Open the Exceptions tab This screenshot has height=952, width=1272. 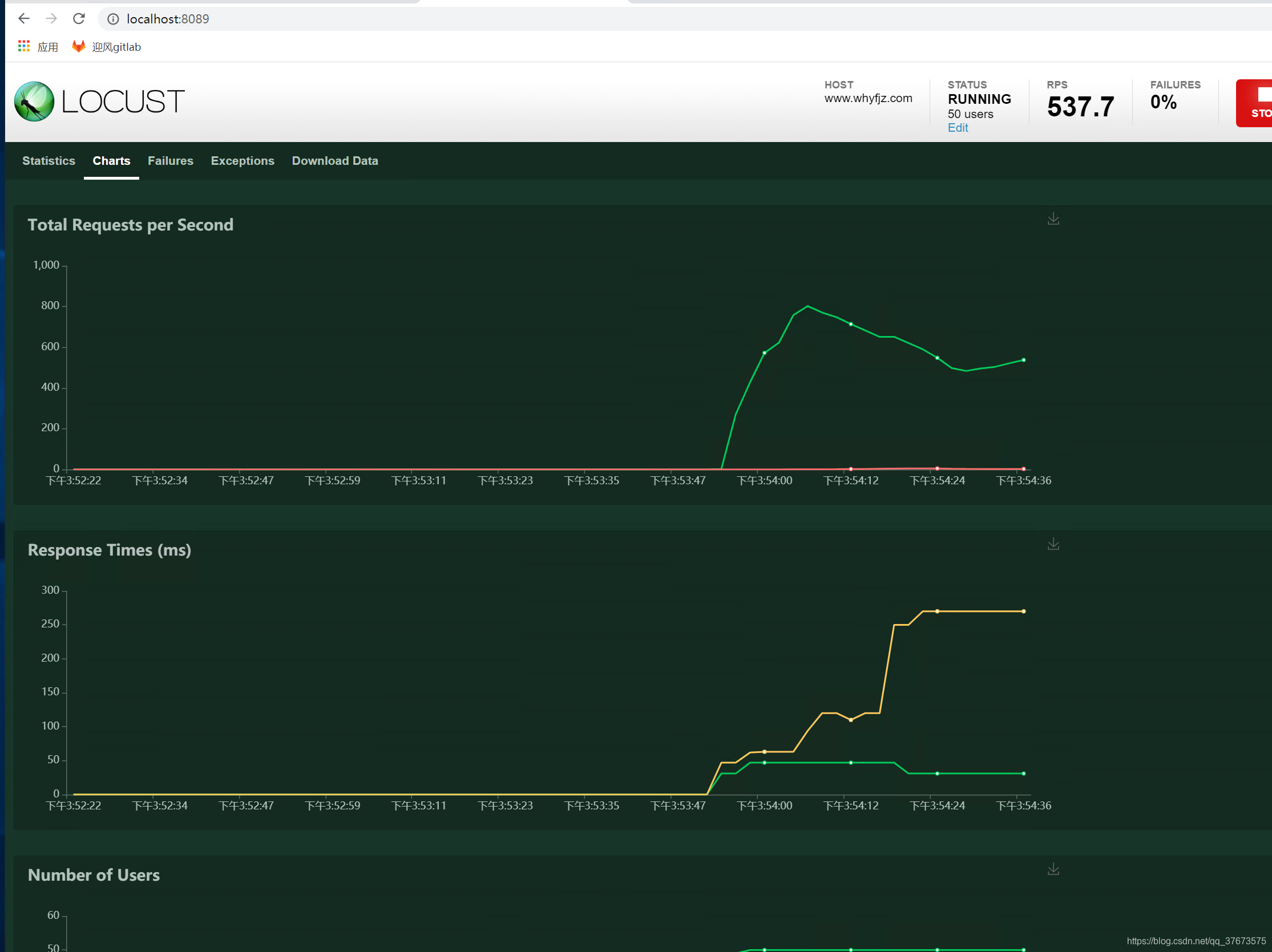[242, 161]
